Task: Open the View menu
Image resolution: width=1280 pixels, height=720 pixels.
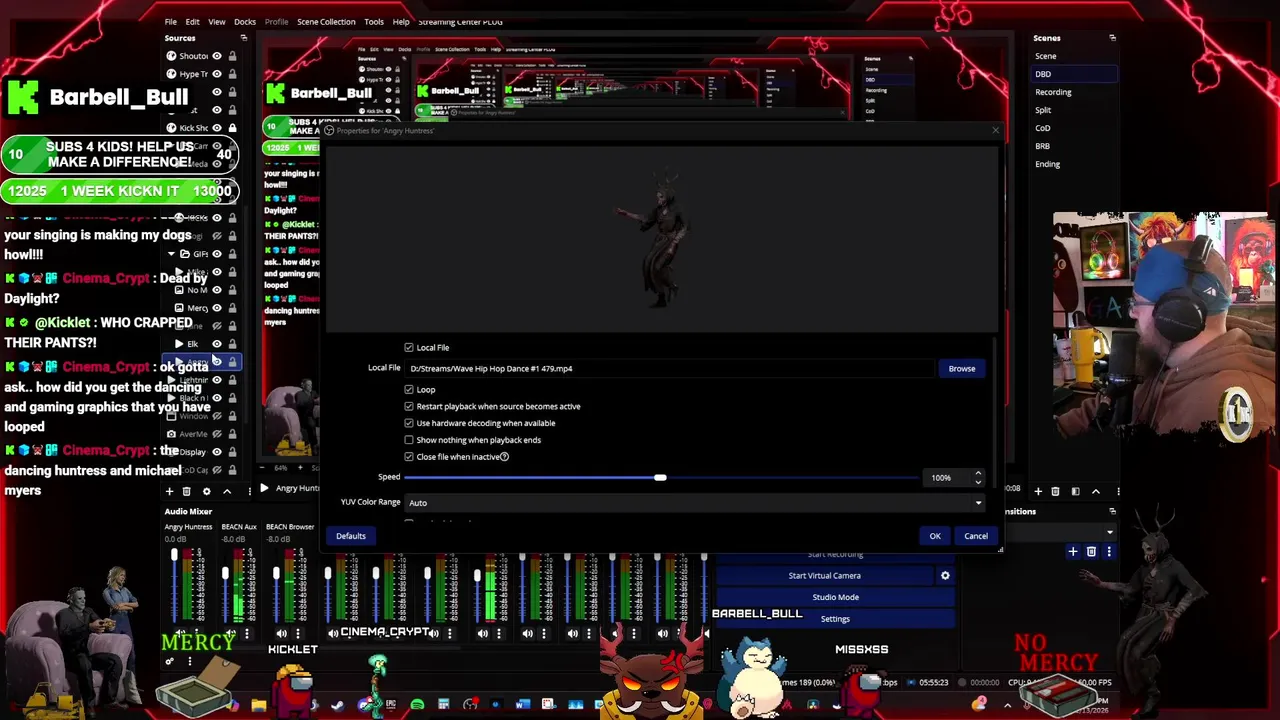Action: pyautogui.click(x=216, y=22)
